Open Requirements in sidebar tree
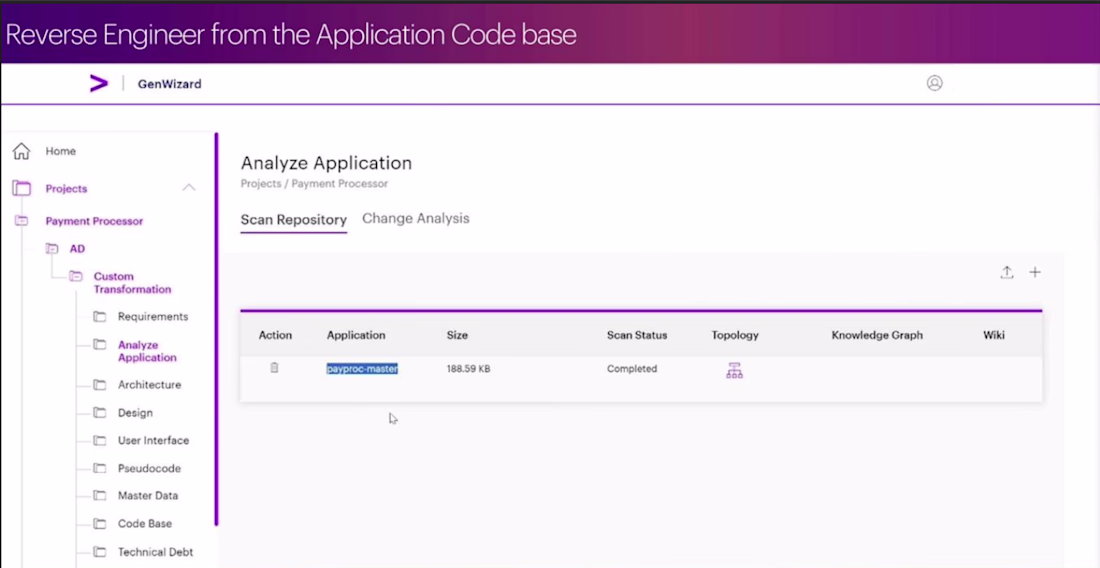Image resolution: width=1100 pixels, height=568 pixels. (153, 316)
